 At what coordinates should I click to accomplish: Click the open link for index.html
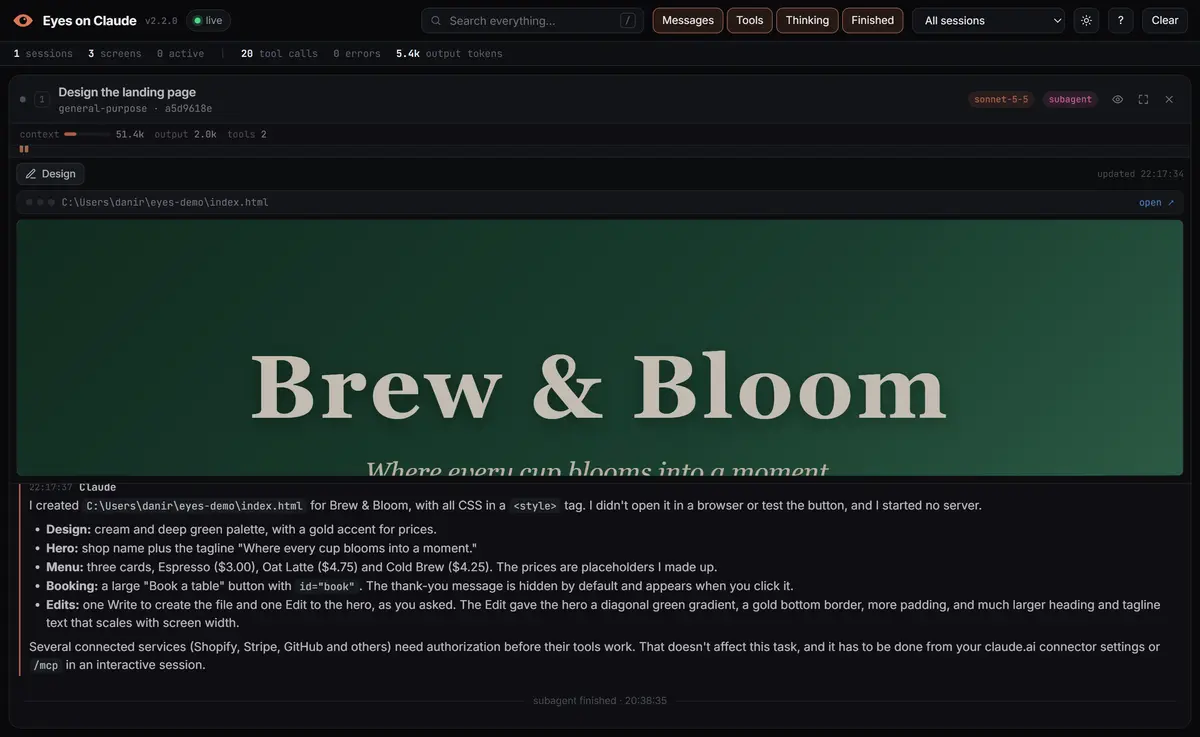pyautogui.click(x=1156, y=202)
